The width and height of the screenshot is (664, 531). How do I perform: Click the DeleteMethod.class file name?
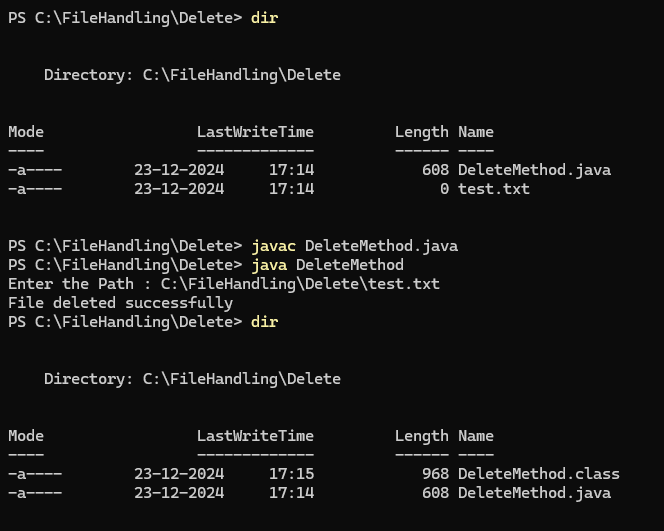tap(538, 474)
